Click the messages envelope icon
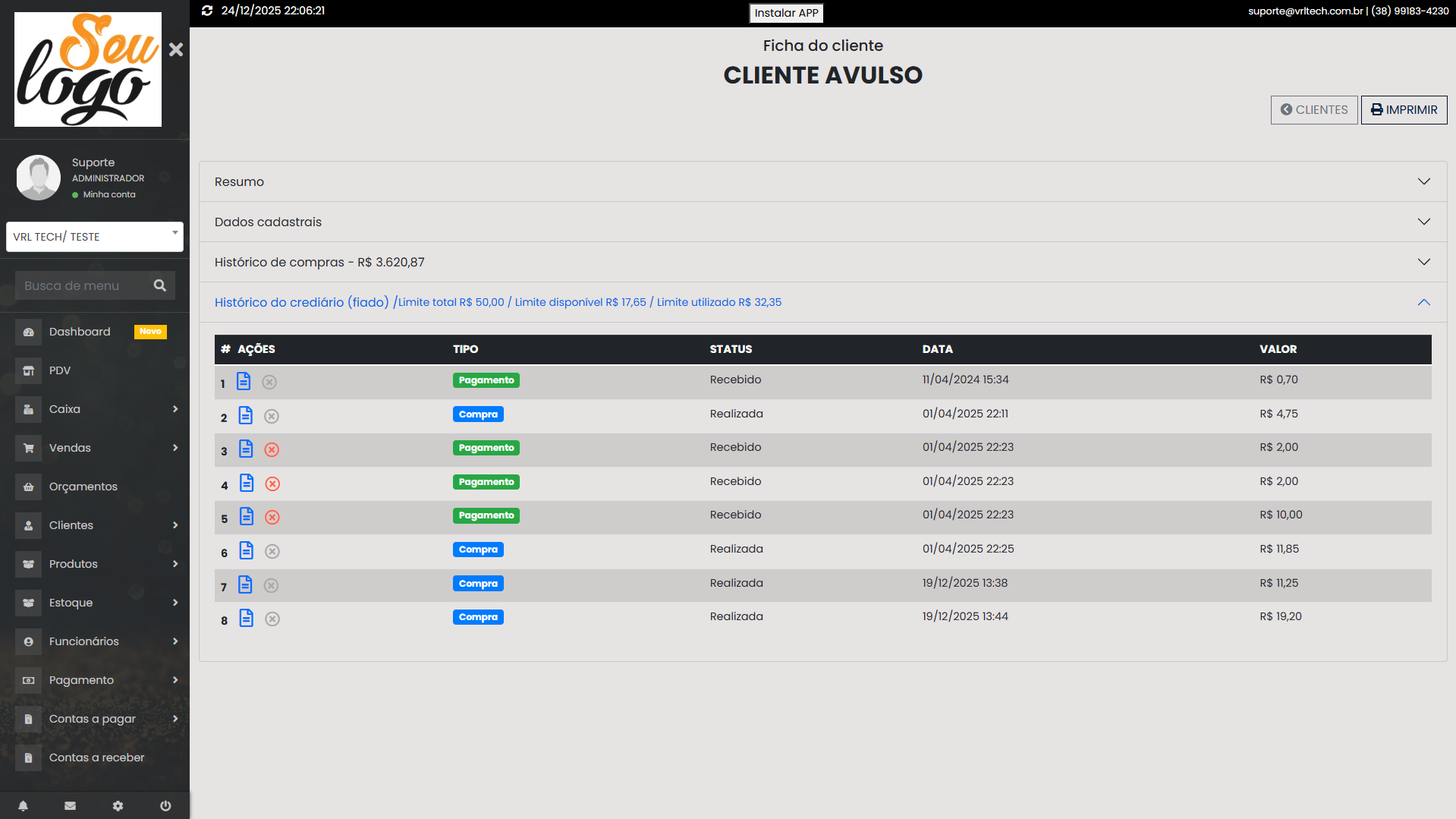The width and height of the screenshot is (1456, 819). (x=70, y=805)
